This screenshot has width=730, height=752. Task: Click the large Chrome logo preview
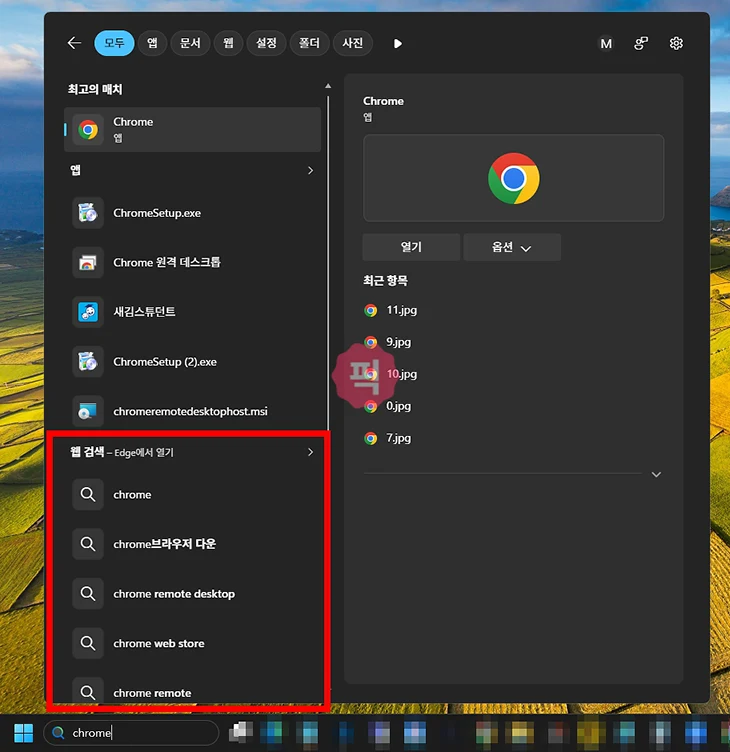[514, 178]
